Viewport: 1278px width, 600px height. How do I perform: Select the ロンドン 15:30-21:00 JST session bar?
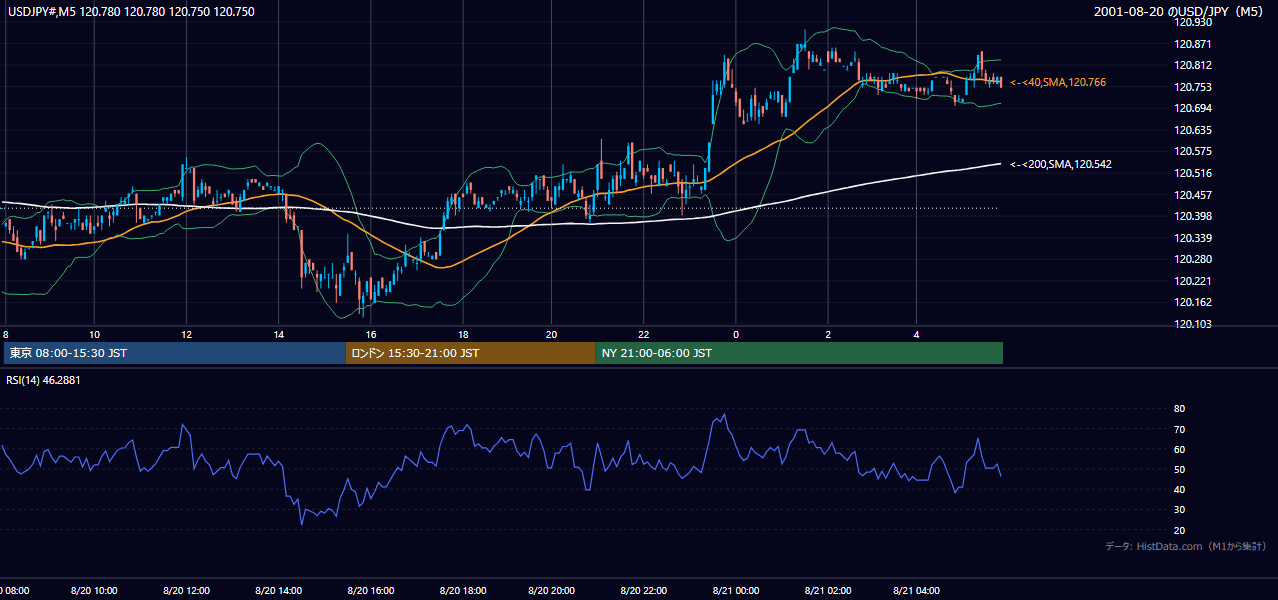tap(470, 353)
